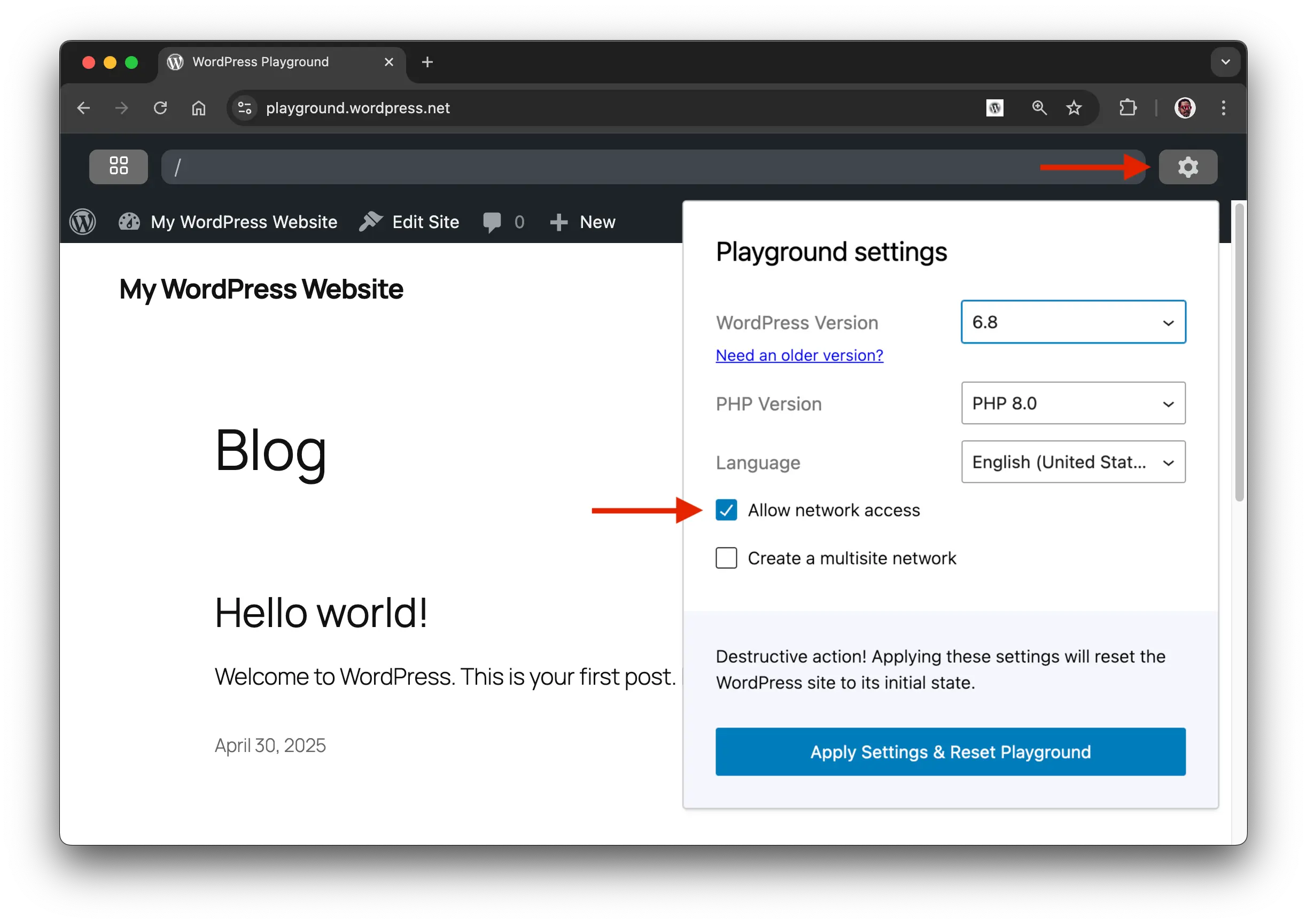Screen dimensions: 1307x924
Task: Uncheck Allow network access
Action: (726, 510)
